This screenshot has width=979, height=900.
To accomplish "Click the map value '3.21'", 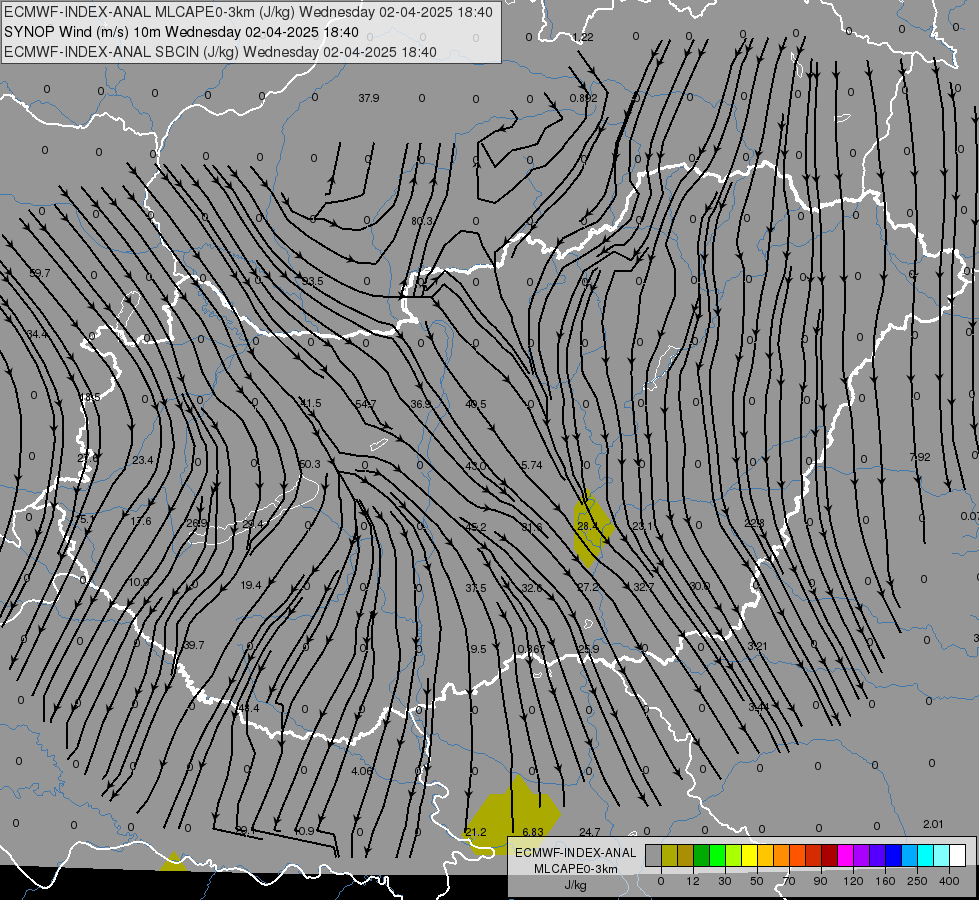I will coord(757,646).
